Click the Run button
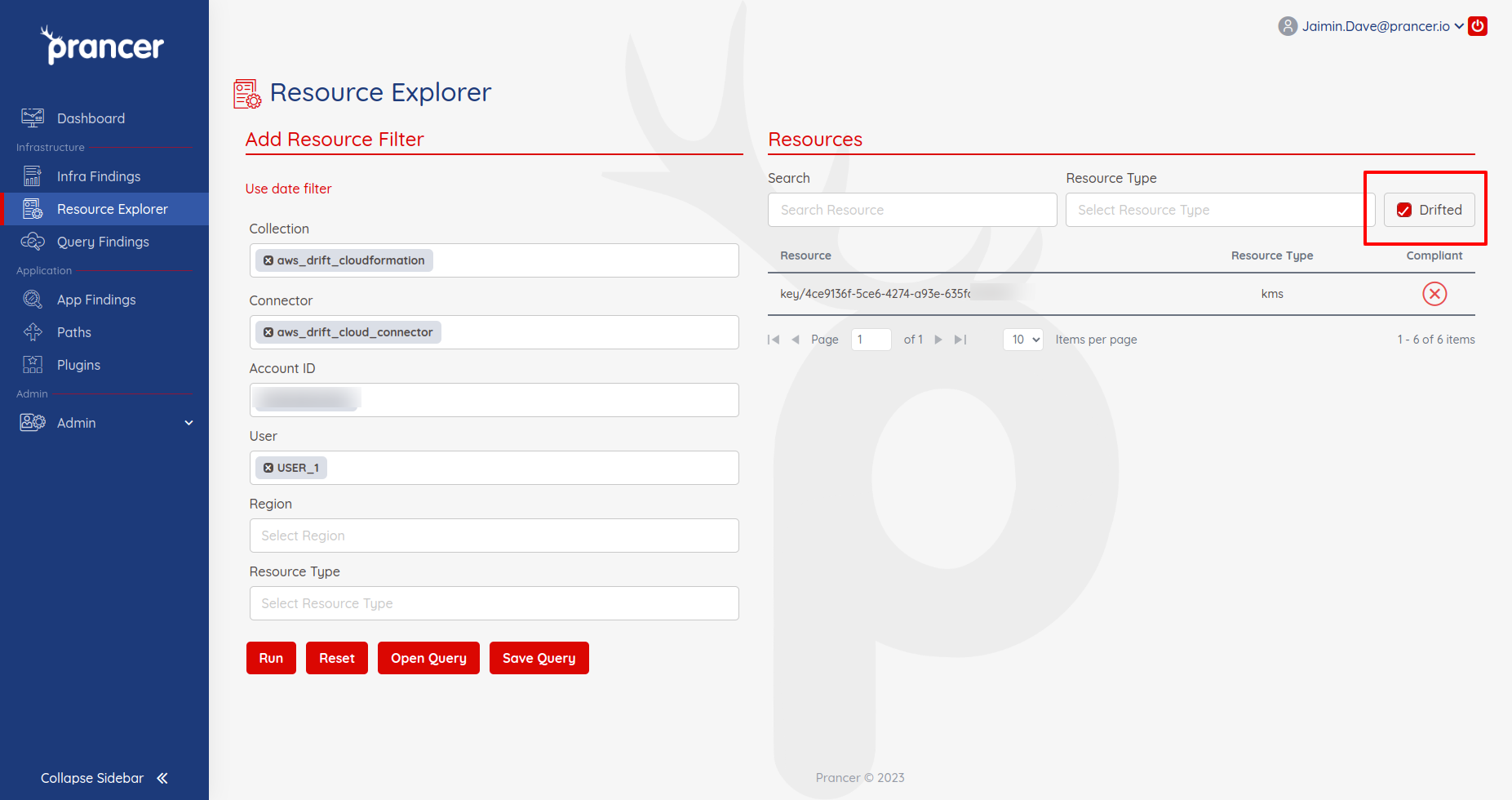The width and height of the screenshot is (1512, 800). tap(271, 658)
